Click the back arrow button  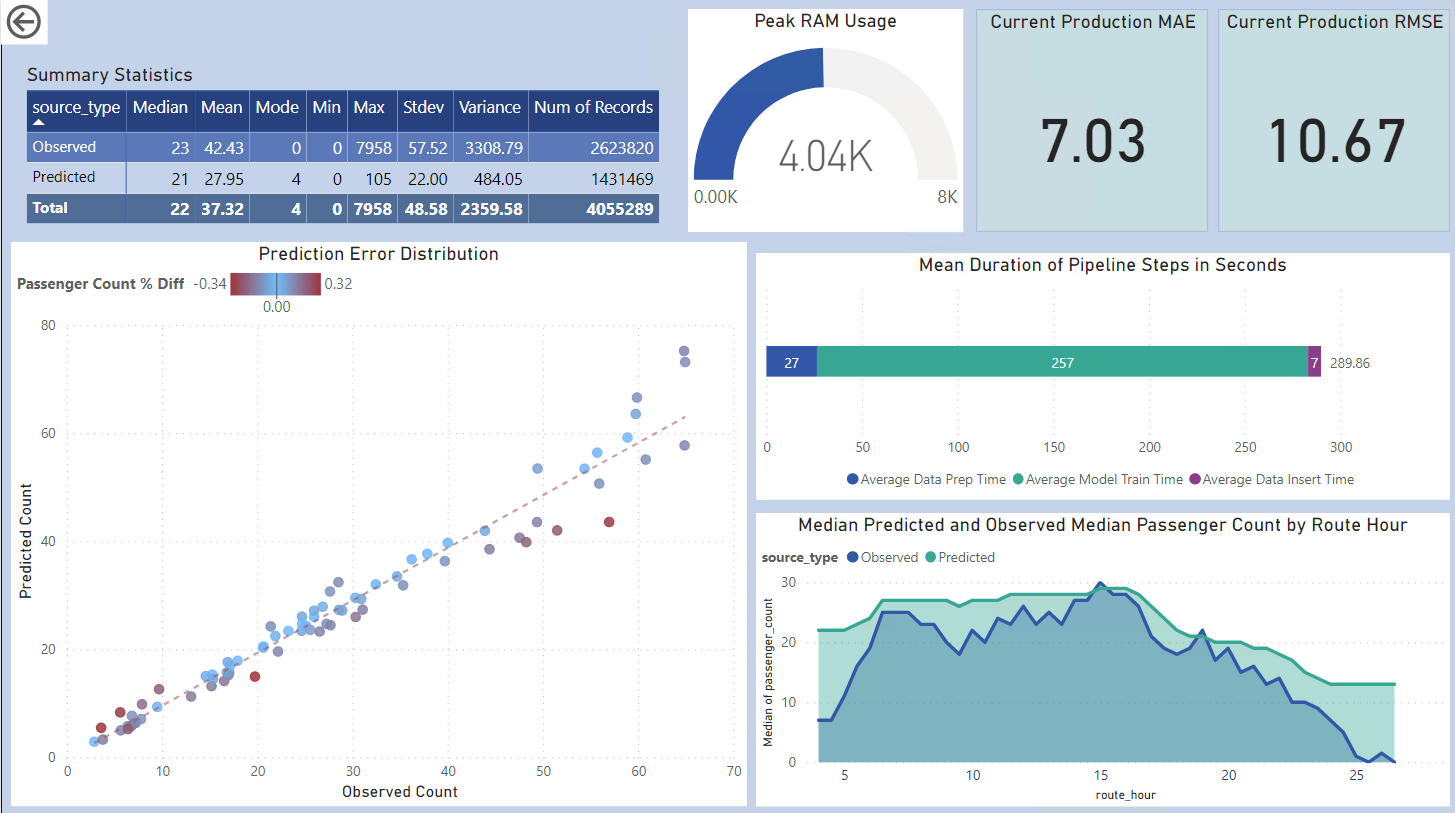pos(22,21)
